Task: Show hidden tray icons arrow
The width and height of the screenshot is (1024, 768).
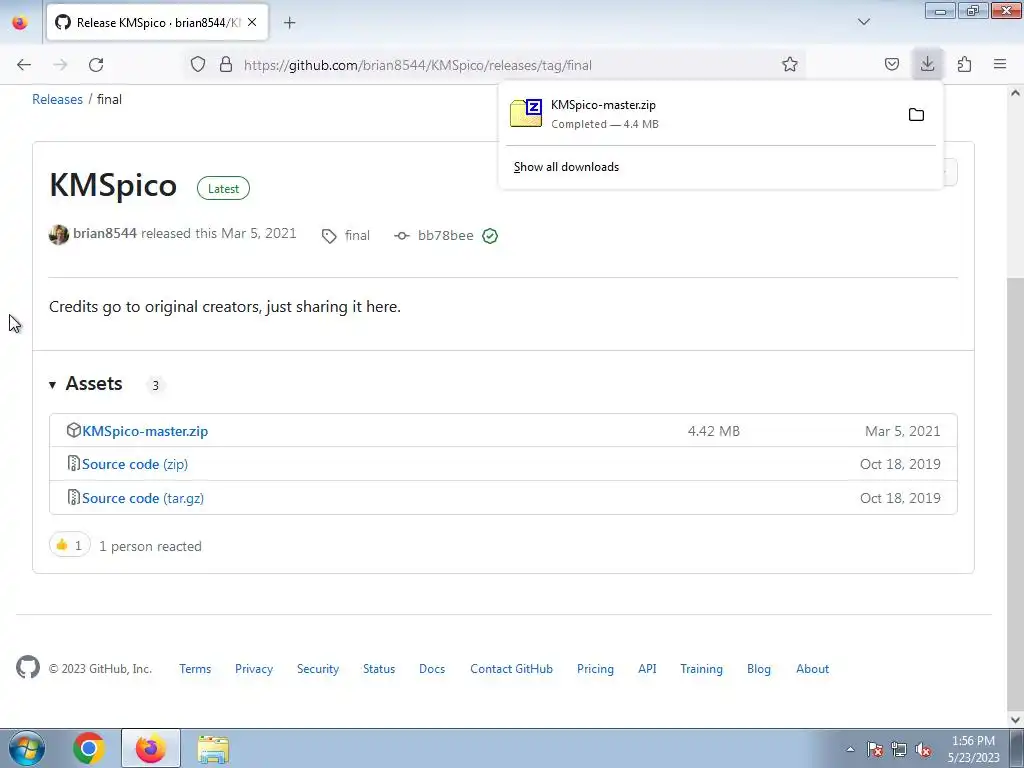Action: click(x=850, y=749)
